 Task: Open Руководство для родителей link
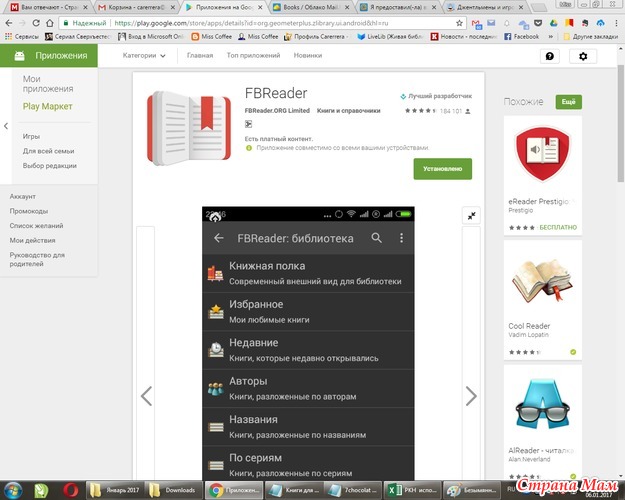click(x=37, y=259)
